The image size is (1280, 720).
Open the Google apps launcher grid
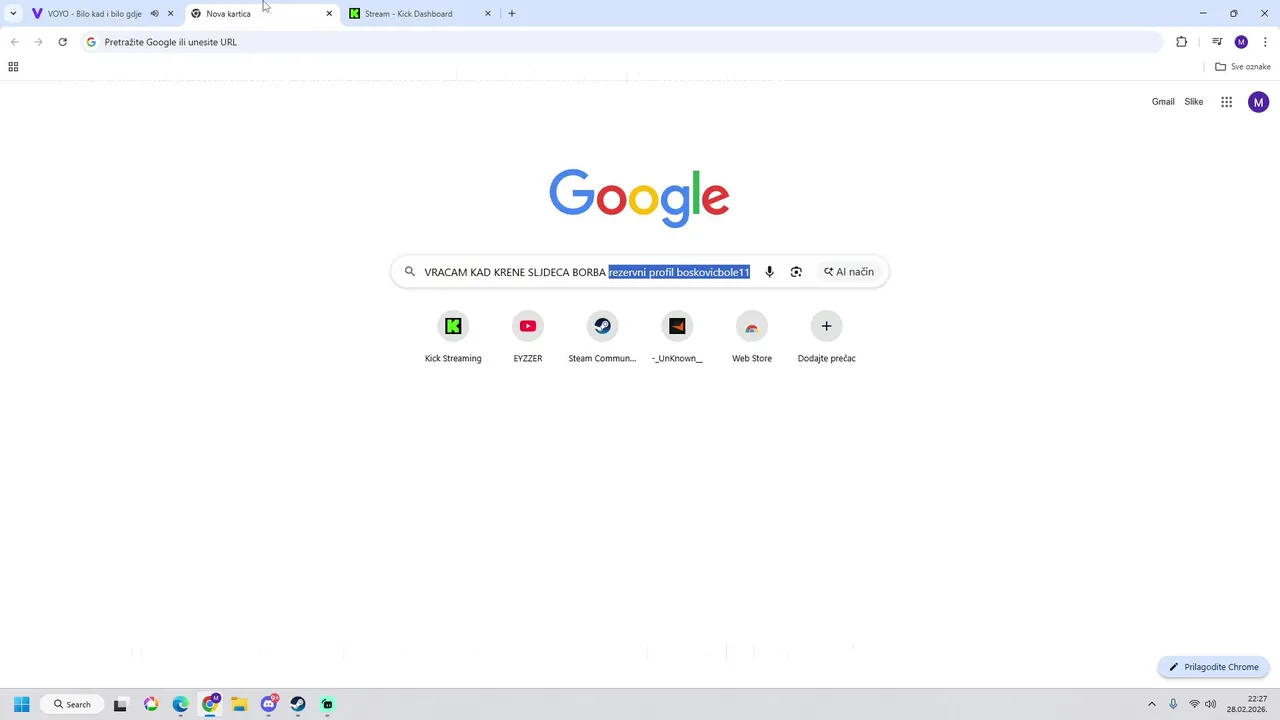(1227, 102)
